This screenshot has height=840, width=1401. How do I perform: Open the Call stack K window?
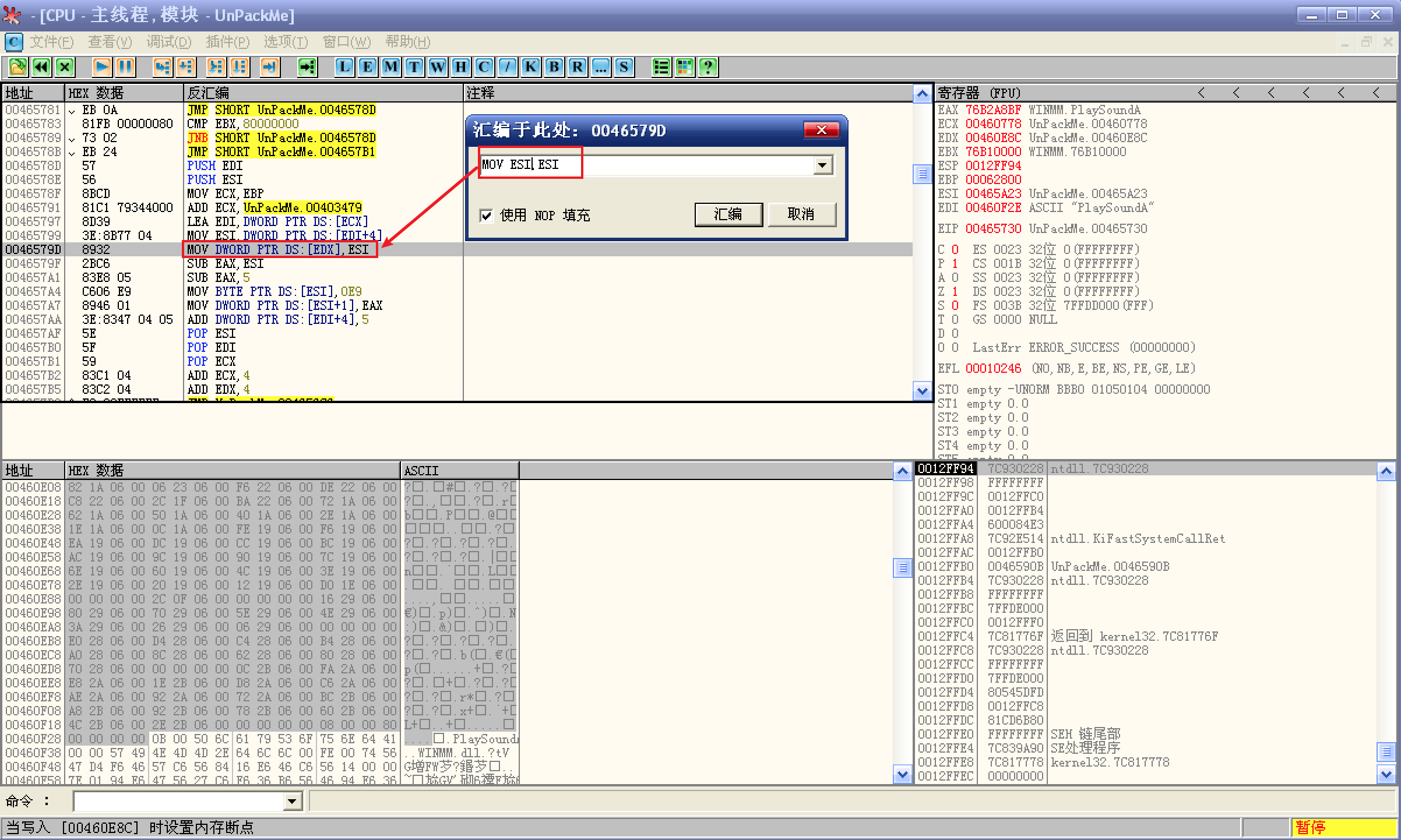click(x=531, y=67)
